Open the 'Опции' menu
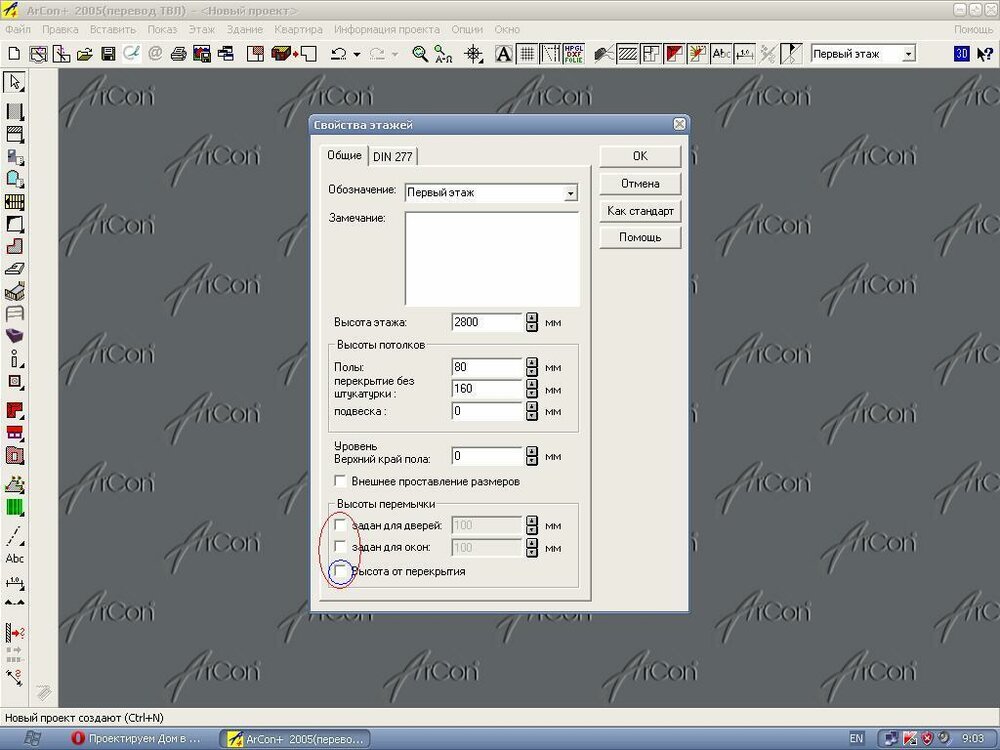The height and width of the screenshot is (750, 1000). pyautogui.click(x=467, y=29)
